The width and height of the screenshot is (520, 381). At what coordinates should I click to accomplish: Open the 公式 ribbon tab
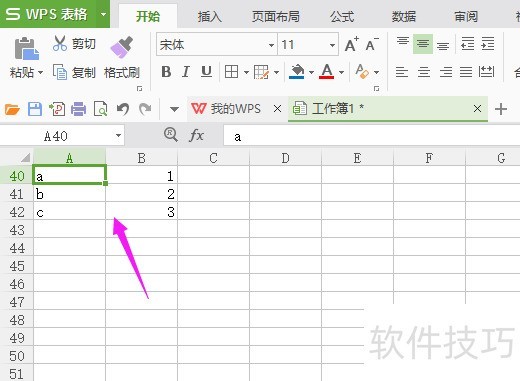coord(342,16)
